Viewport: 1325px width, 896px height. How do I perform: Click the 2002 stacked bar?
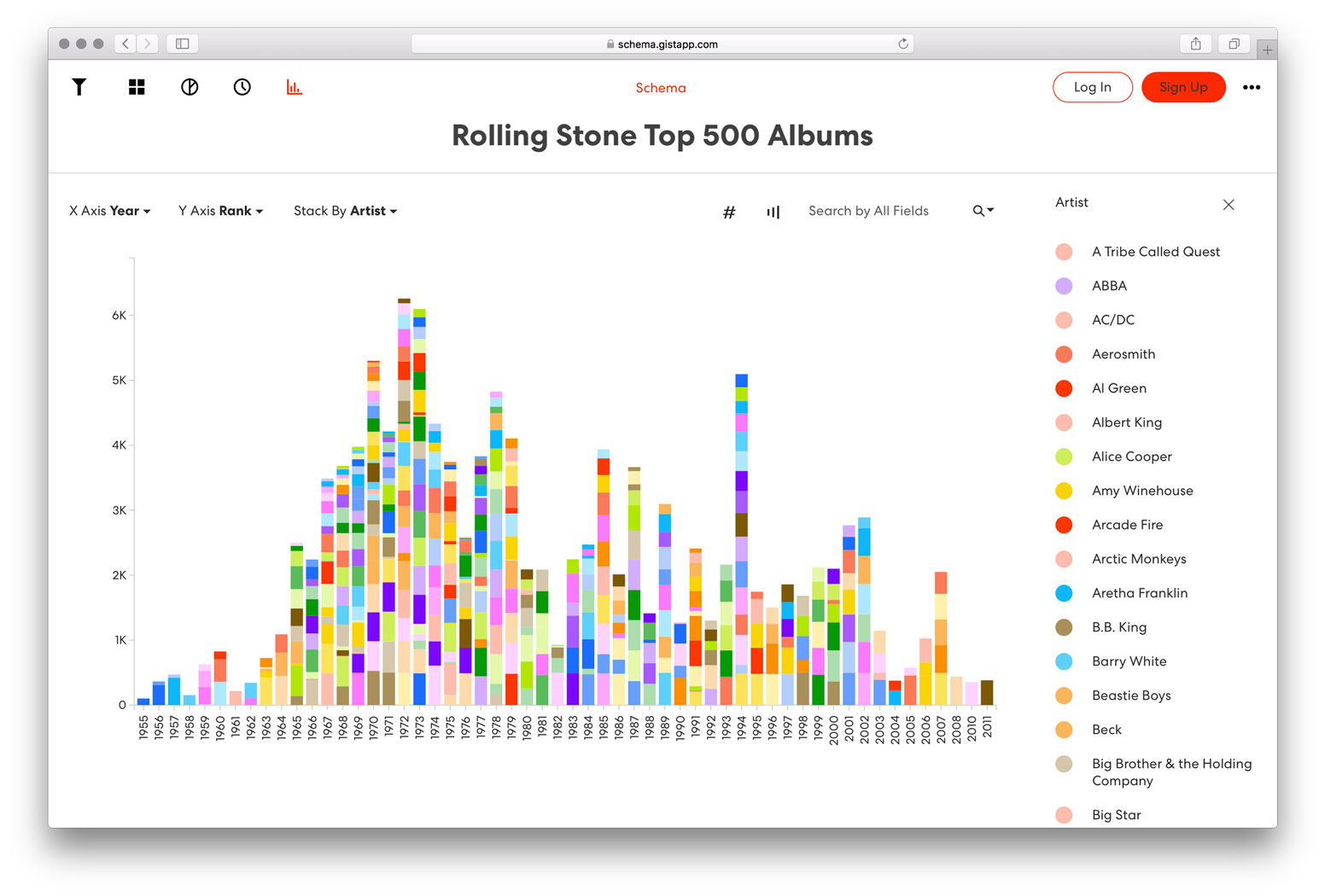(x=864, y=611)
